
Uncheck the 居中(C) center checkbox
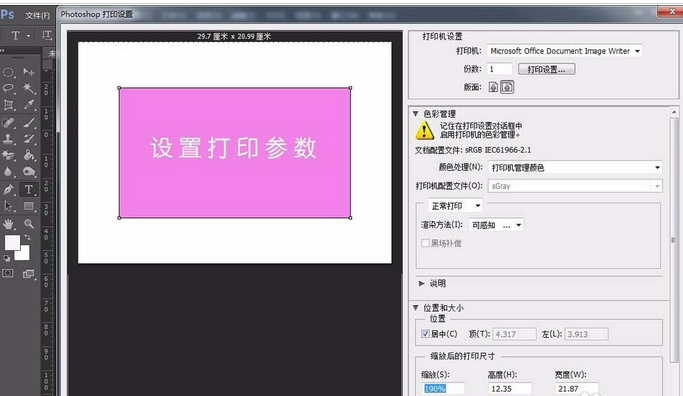pyautogui.click(x=426, y=334)
